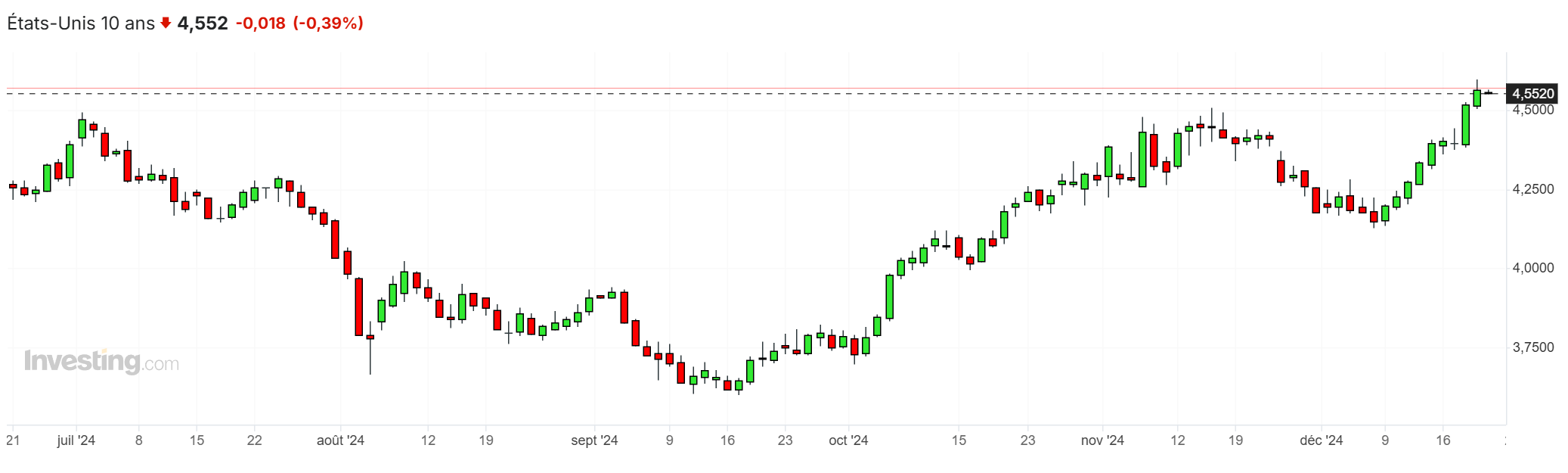Click the 22 date label on time axis
This screenshot has height=473, width=1568.
pos(255,440)
